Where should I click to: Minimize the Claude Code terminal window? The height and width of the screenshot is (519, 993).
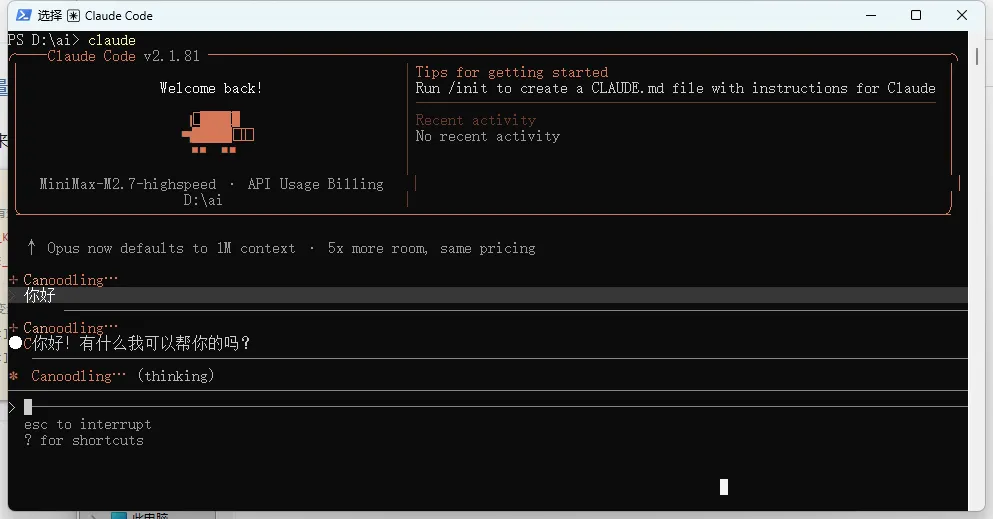[871, 15]
